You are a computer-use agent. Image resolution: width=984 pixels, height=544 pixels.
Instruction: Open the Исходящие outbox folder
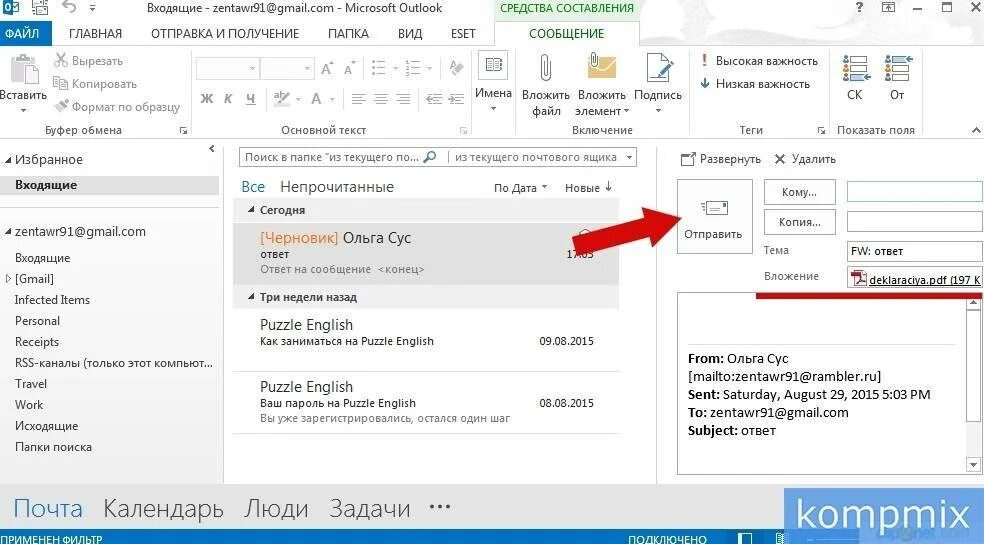(46, 426)
